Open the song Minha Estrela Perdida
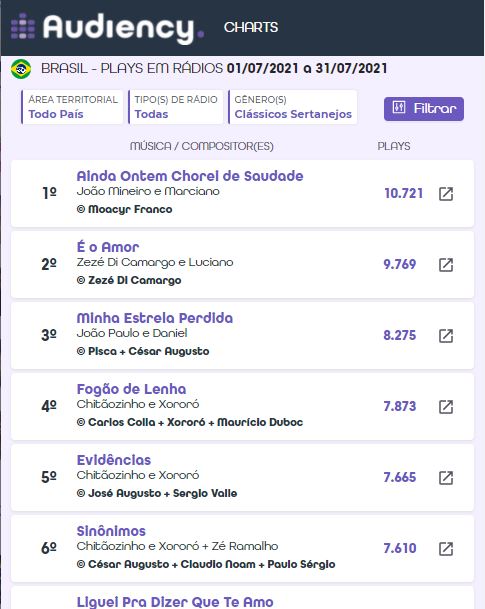 coord(155,318)
